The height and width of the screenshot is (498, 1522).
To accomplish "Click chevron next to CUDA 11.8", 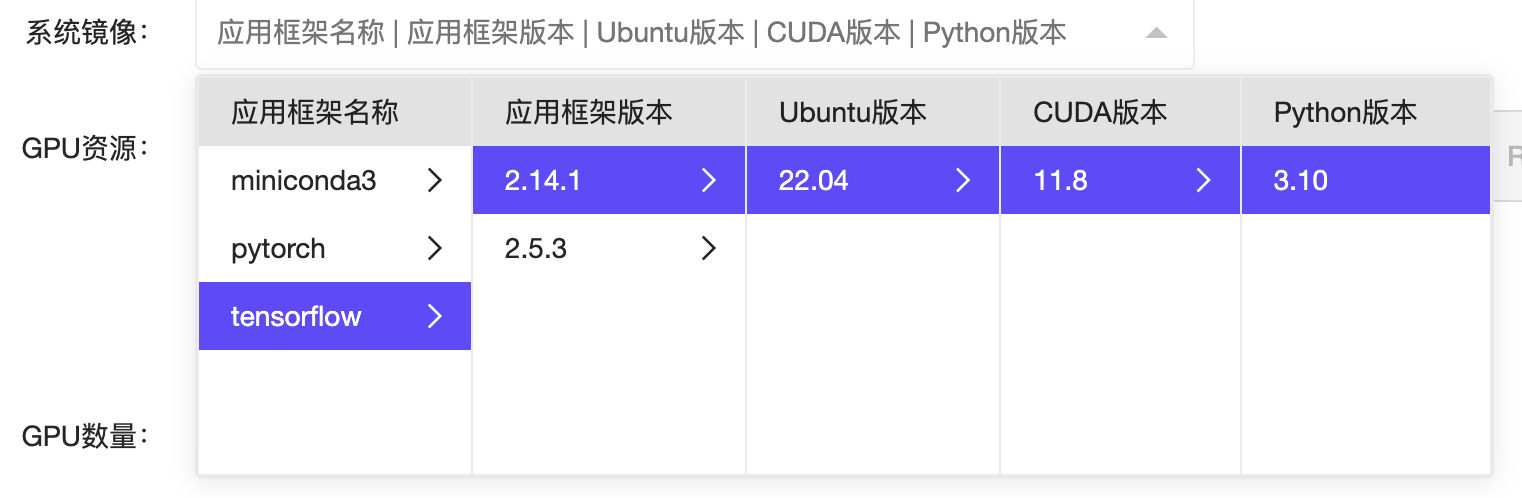I will [1204, 181].
